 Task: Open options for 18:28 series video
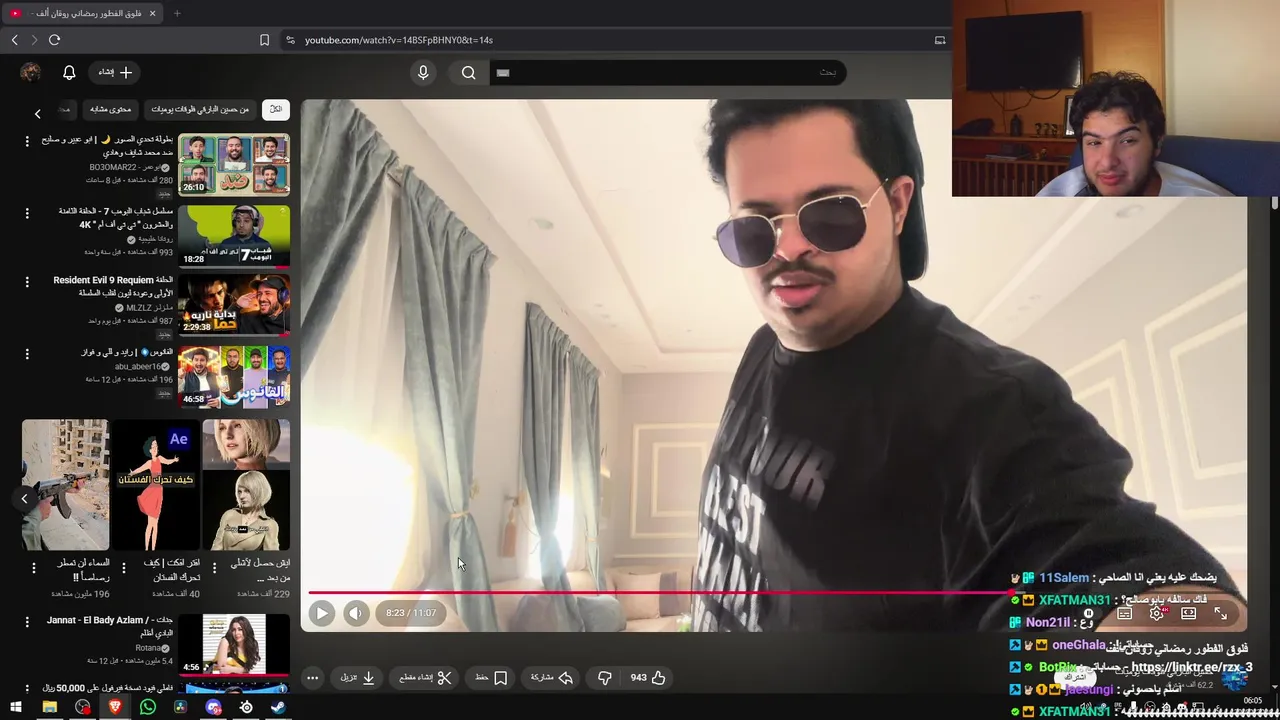[x=27, y=212]
